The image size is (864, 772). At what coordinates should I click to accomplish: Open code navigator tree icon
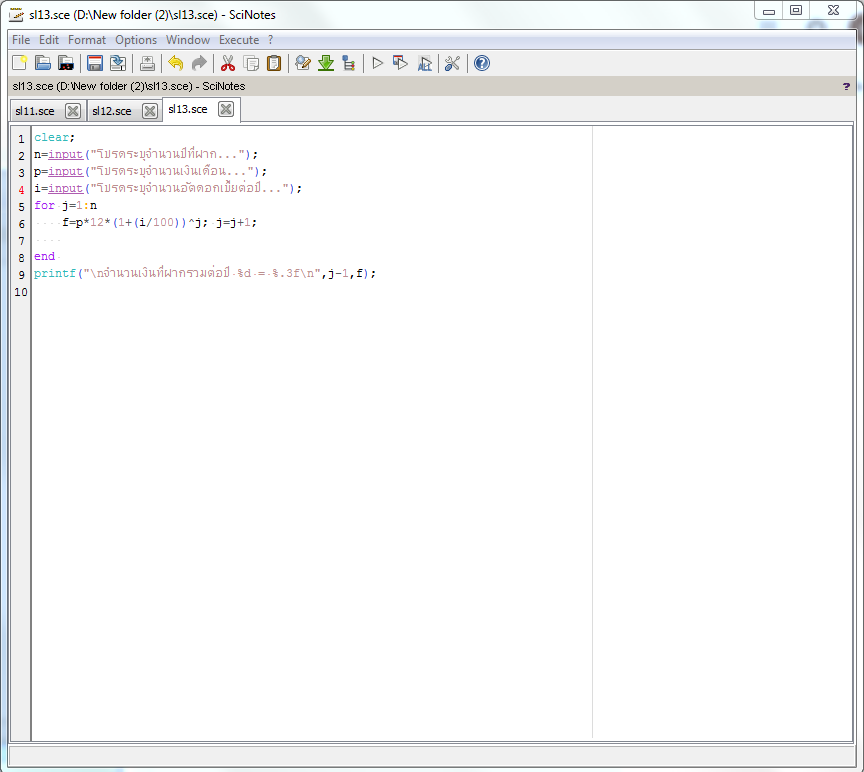point(348,63)
